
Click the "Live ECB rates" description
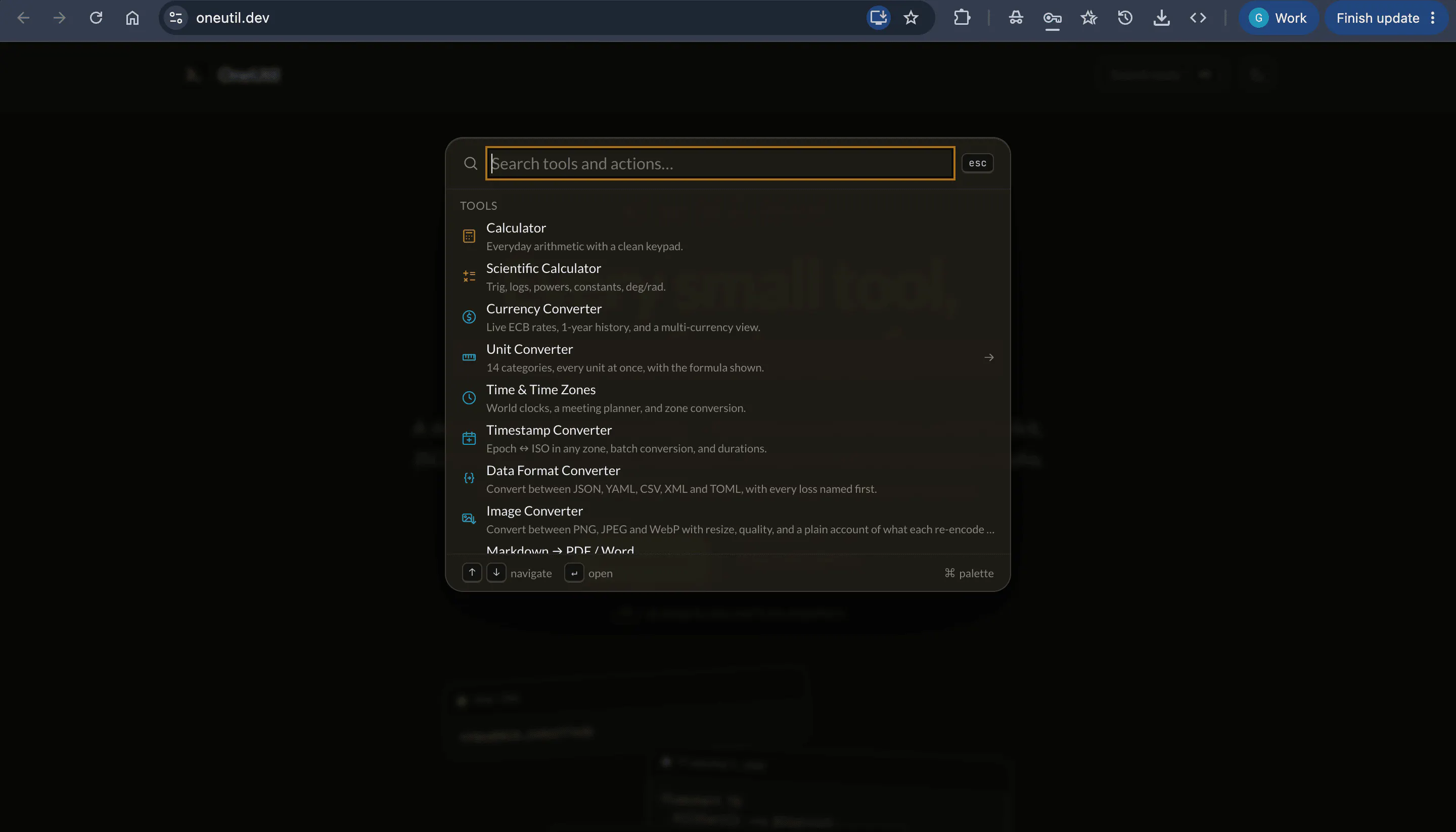click(623, 328)
